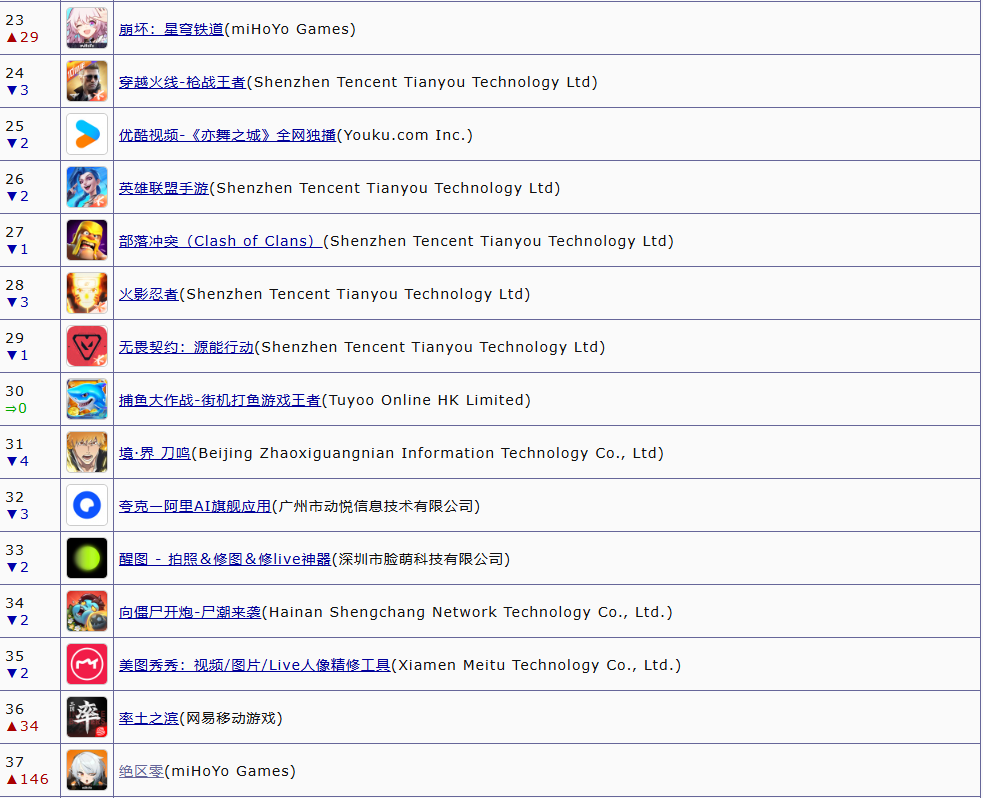The image size is (983, 798).
Task: Click the 无畏契约：源能行动 app icon
Action: [87, 346]
